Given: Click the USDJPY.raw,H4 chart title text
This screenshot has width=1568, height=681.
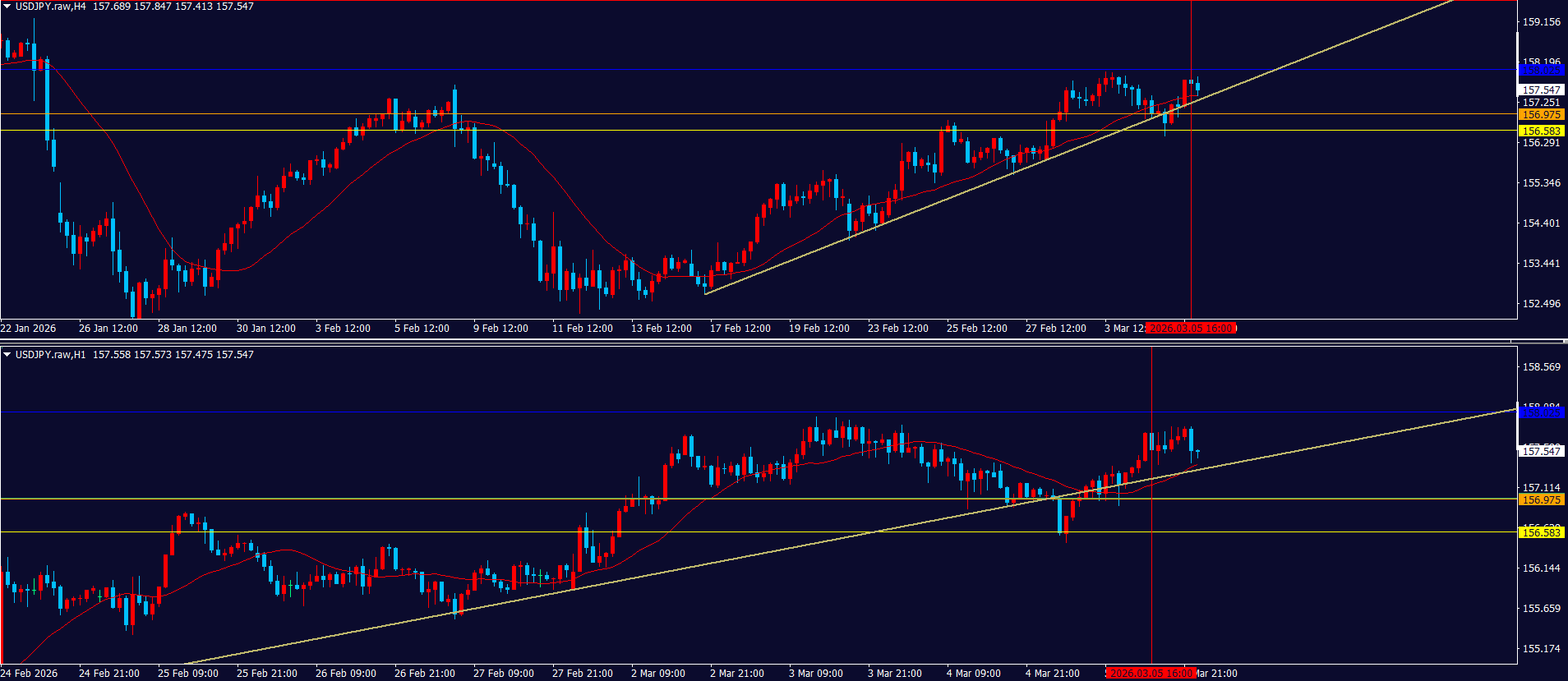Looking at the screenshot, I should [x=50, y=7].
